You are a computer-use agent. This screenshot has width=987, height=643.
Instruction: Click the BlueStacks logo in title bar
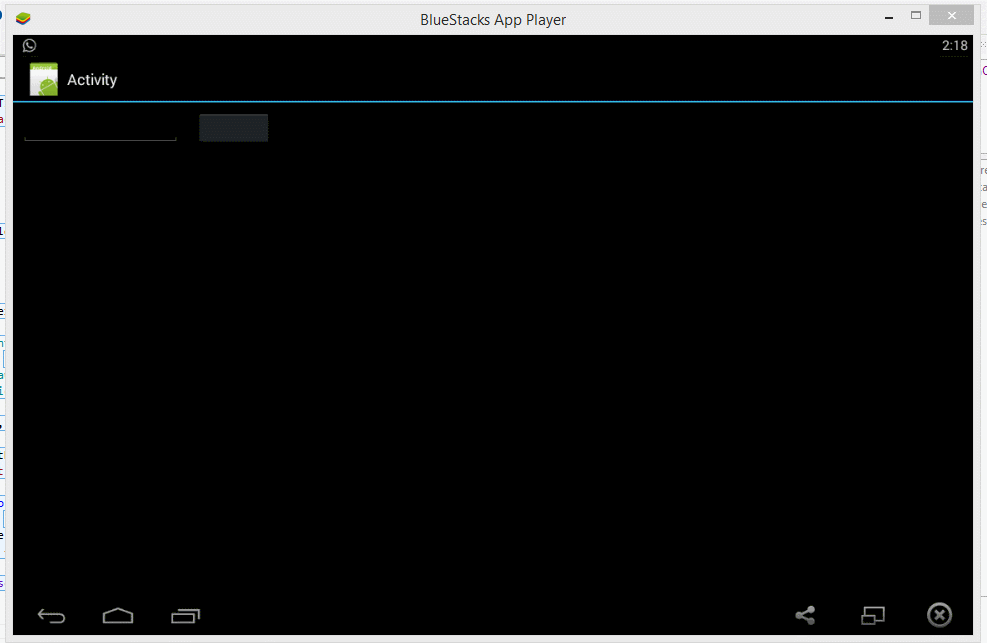click(23, 18)
